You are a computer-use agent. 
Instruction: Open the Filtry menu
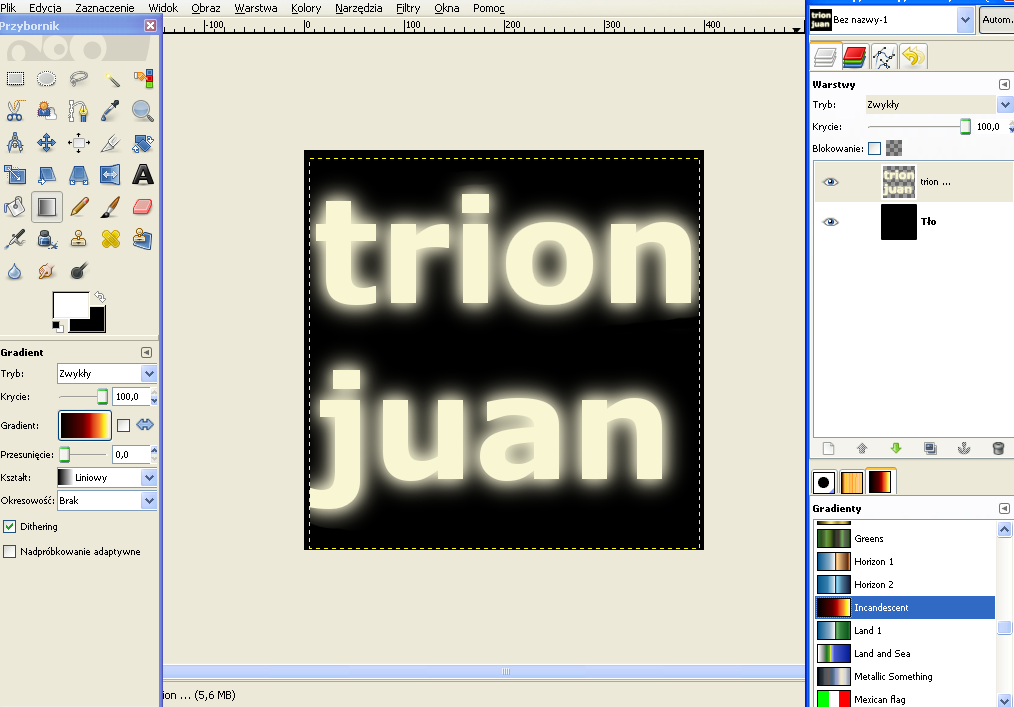point(407,8)
